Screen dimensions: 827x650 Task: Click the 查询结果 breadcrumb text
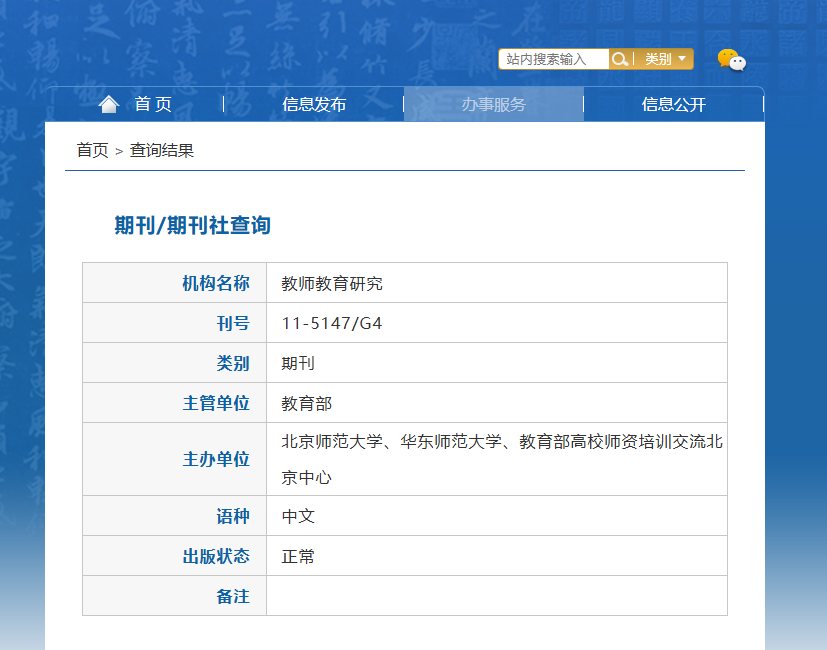click(162, 150)
